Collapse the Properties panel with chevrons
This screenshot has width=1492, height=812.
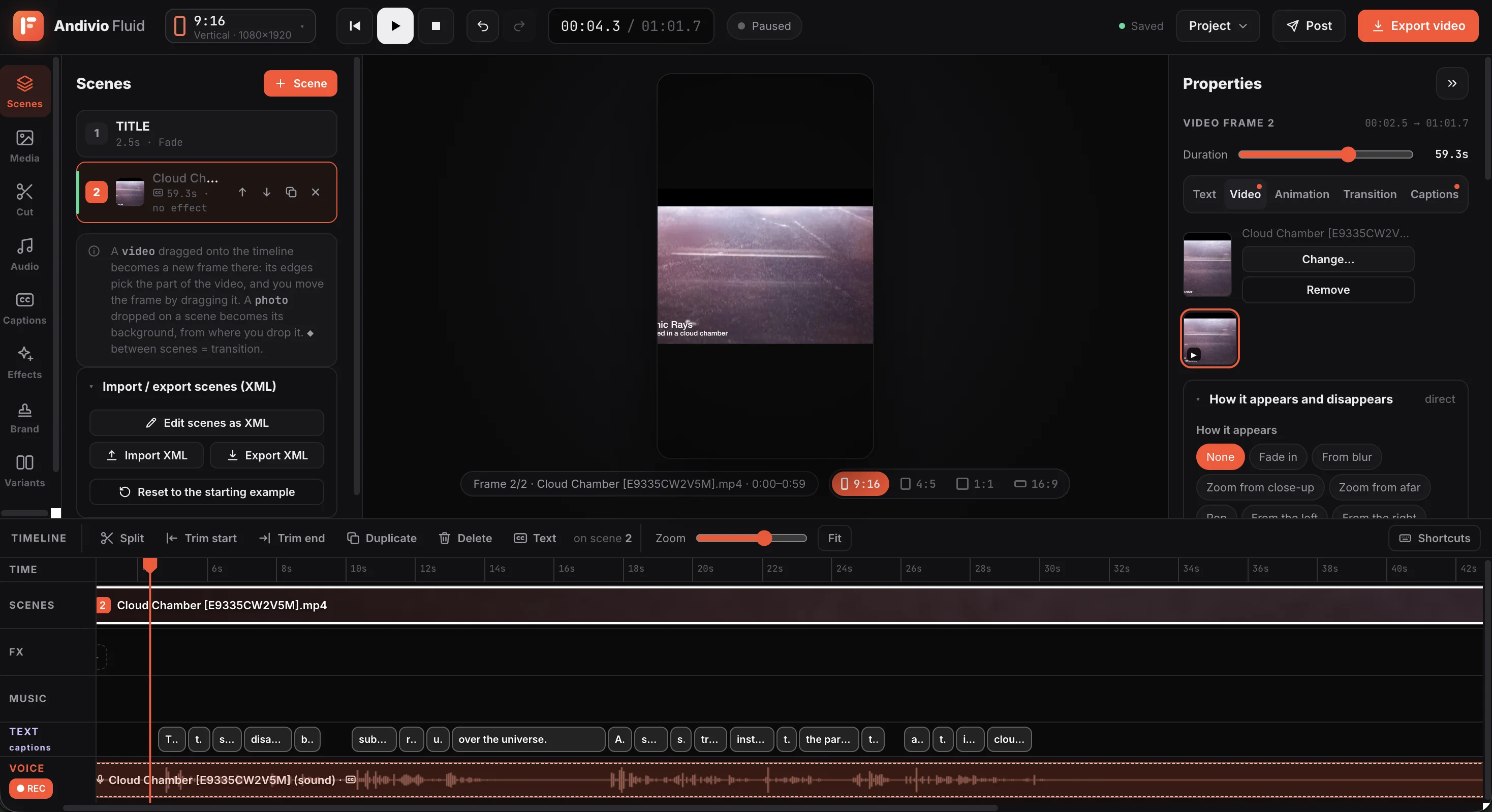coord(1451,83)
